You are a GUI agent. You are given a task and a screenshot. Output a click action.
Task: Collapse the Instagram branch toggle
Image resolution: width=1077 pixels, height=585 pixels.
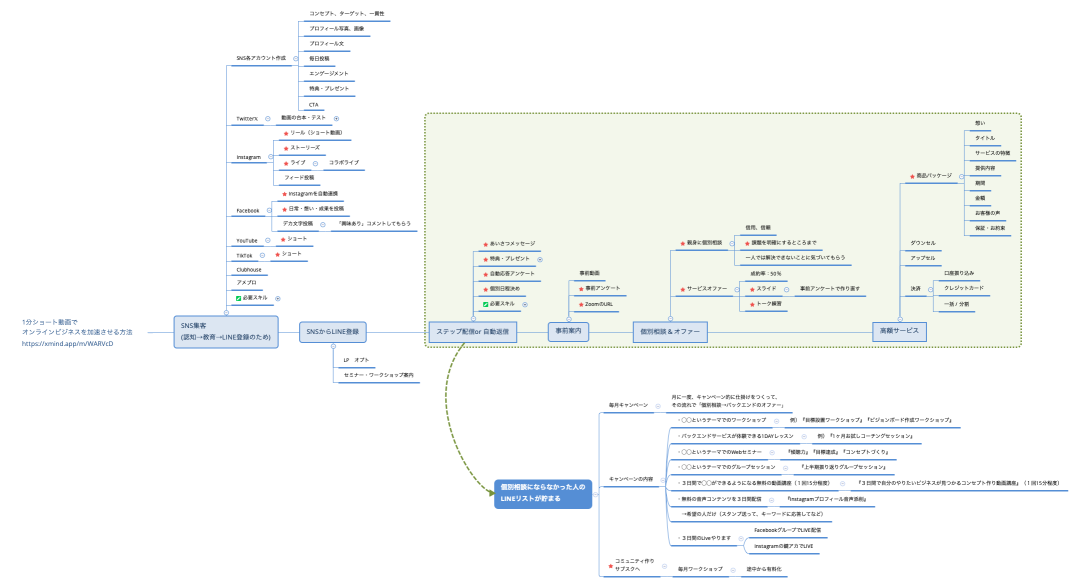[x=271, y=157]
